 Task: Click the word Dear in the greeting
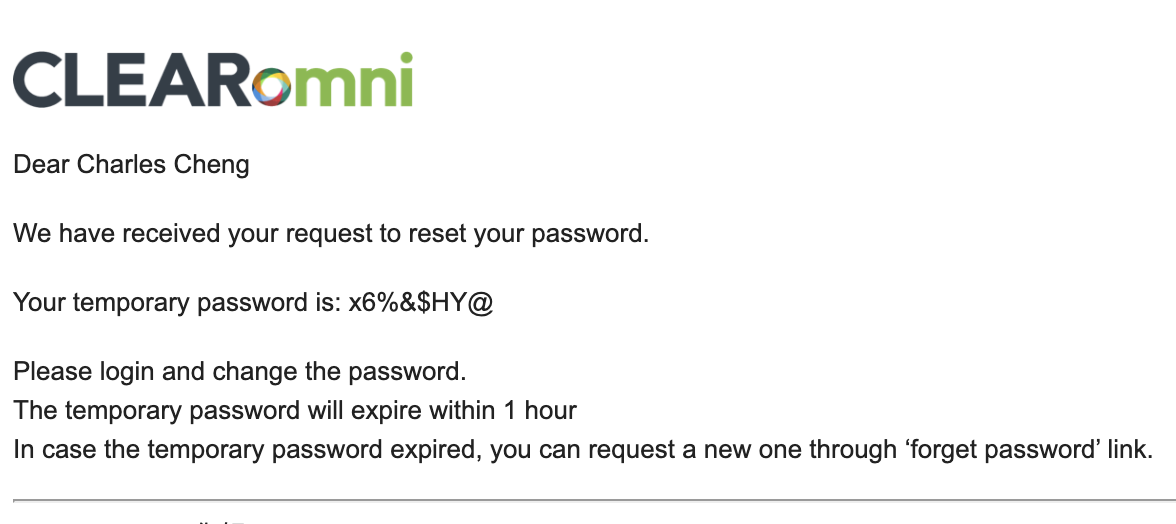41,164
